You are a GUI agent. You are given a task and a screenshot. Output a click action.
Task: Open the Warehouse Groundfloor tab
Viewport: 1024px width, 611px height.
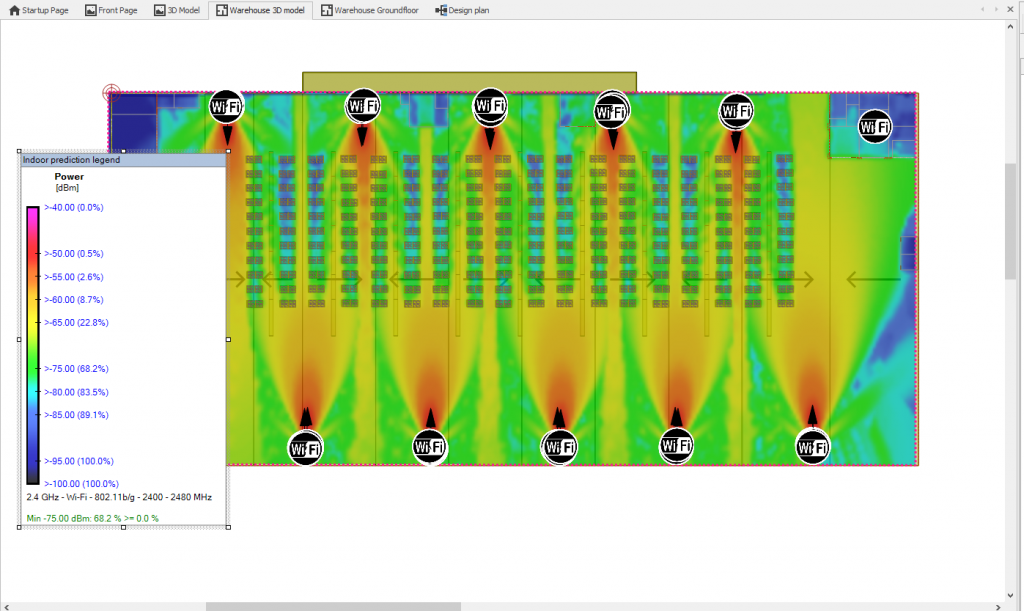370,10
